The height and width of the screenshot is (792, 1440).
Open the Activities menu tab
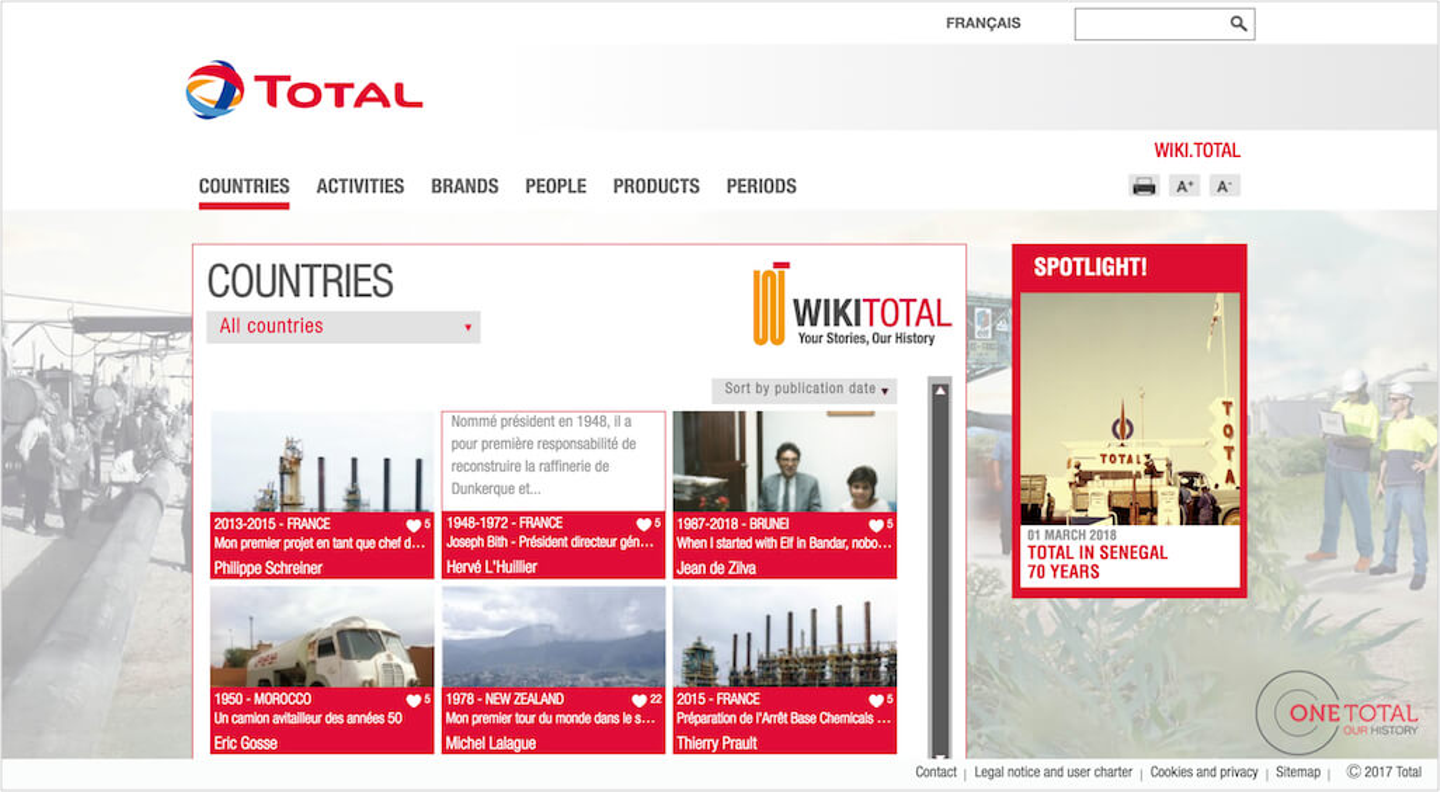[360, 186]
